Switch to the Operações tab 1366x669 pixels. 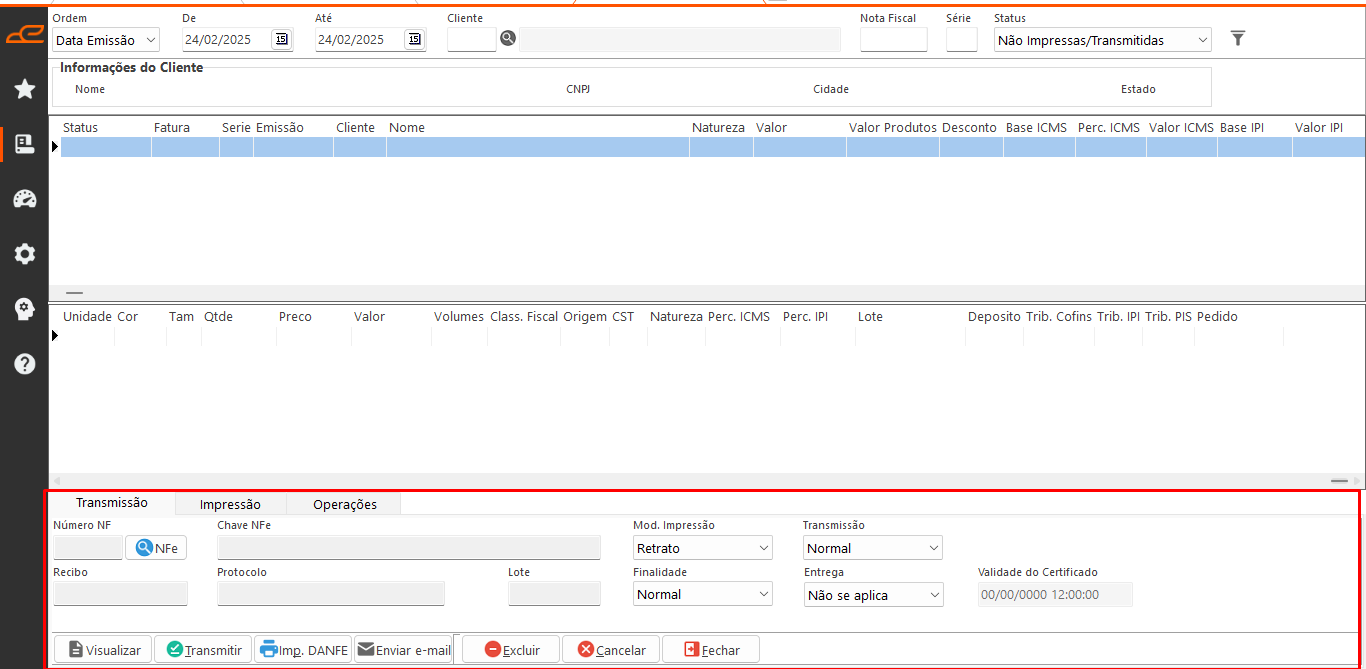pos(345,504)
